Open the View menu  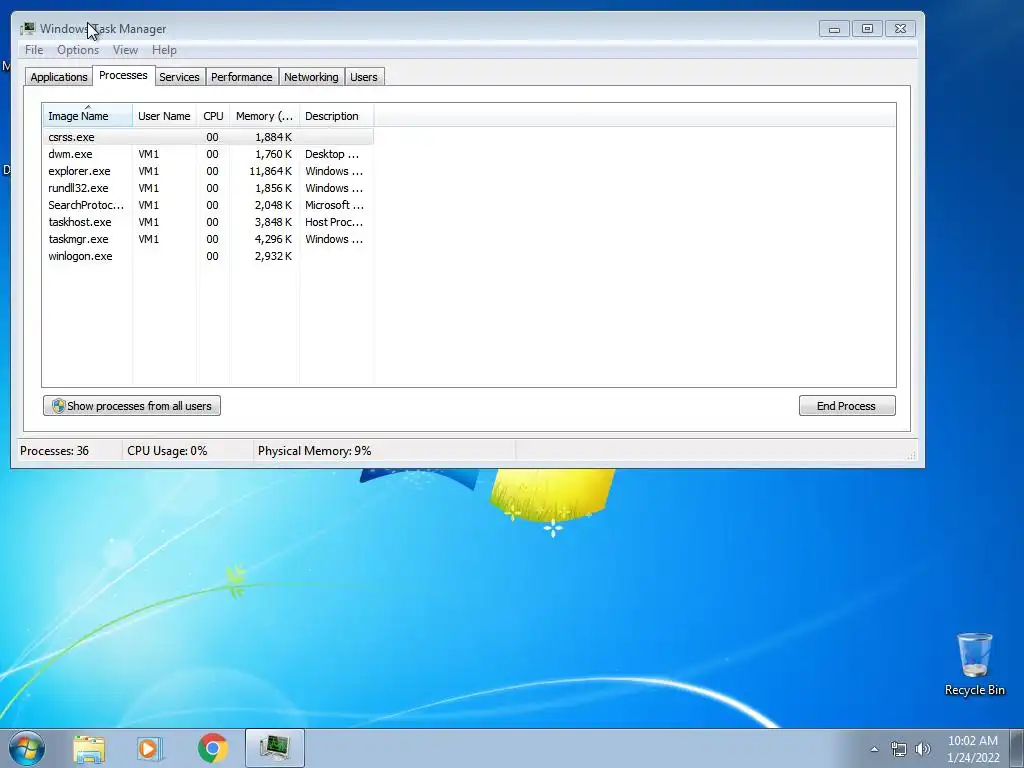pos(125,50)
